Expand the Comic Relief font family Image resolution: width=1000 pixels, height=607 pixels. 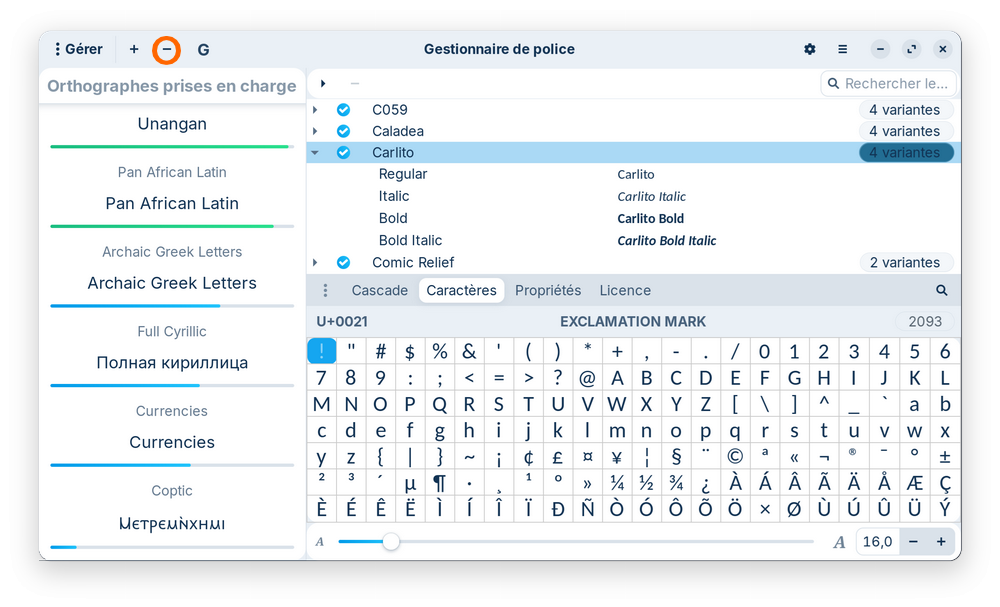pyautogui.click(x=315, y=262)
